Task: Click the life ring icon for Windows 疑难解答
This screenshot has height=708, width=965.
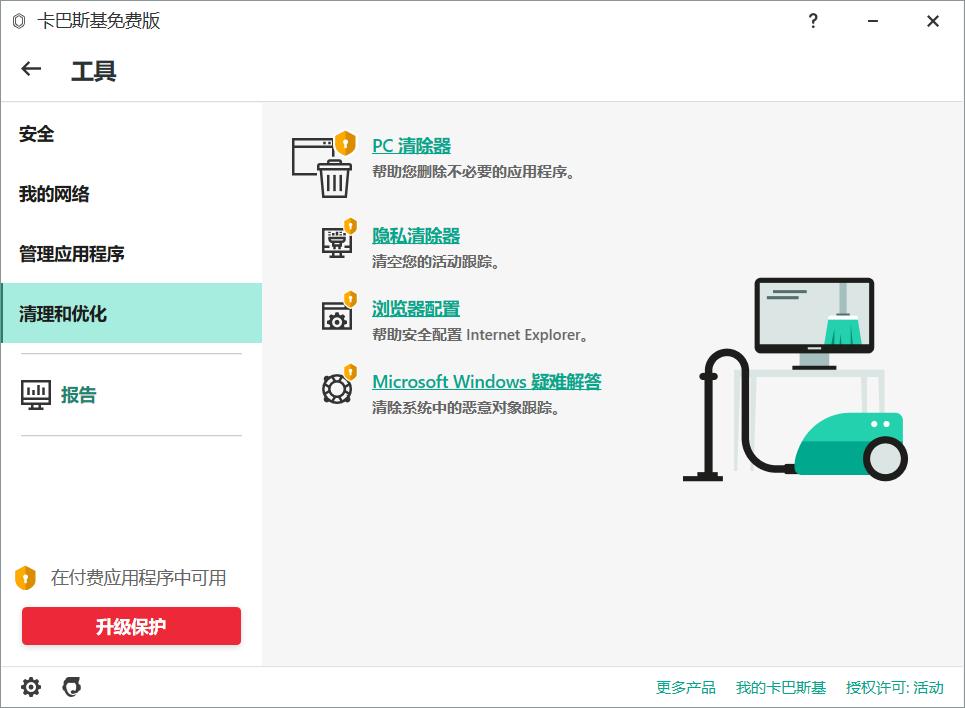Action: 335,388
